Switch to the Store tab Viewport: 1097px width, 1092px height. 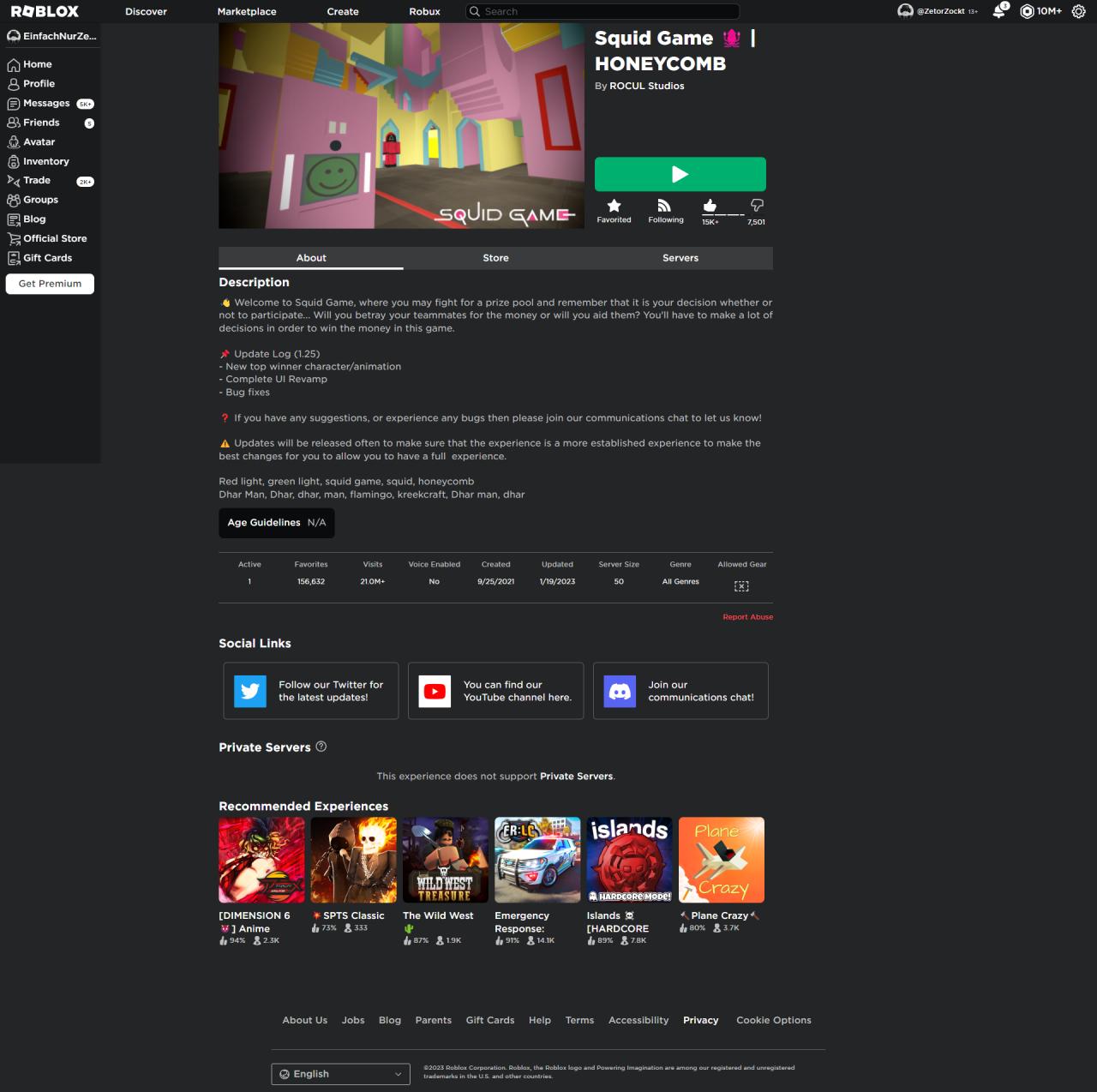495,258
